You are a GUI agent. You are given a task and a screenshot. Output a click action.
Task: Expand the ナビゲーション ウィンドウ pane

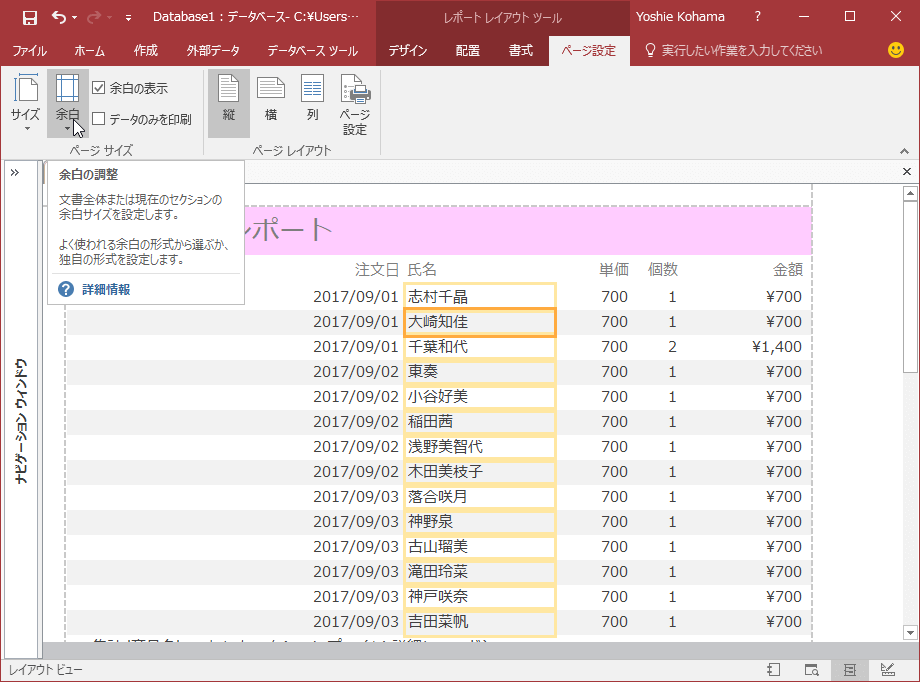point(15,171)
